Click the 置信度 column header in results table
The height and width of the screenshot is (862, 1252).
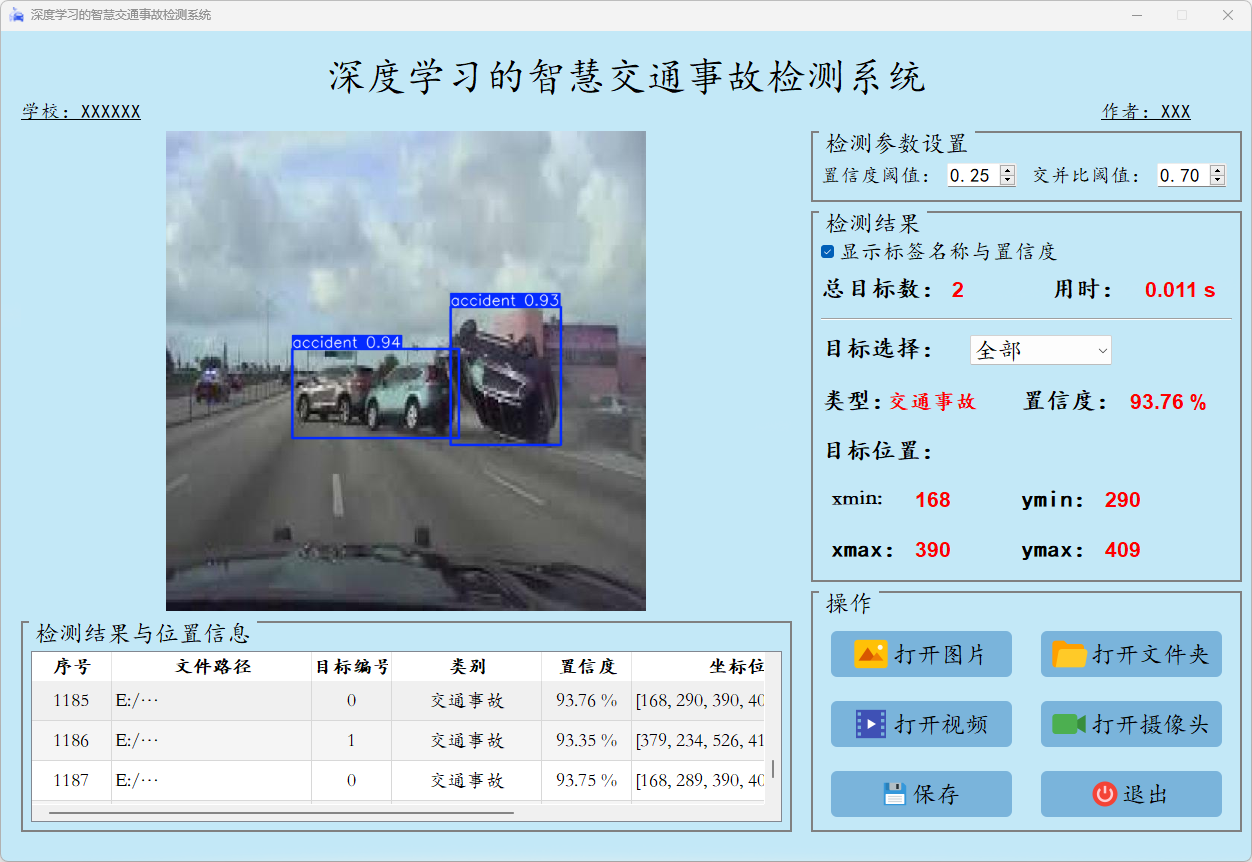tap(587, 666)
